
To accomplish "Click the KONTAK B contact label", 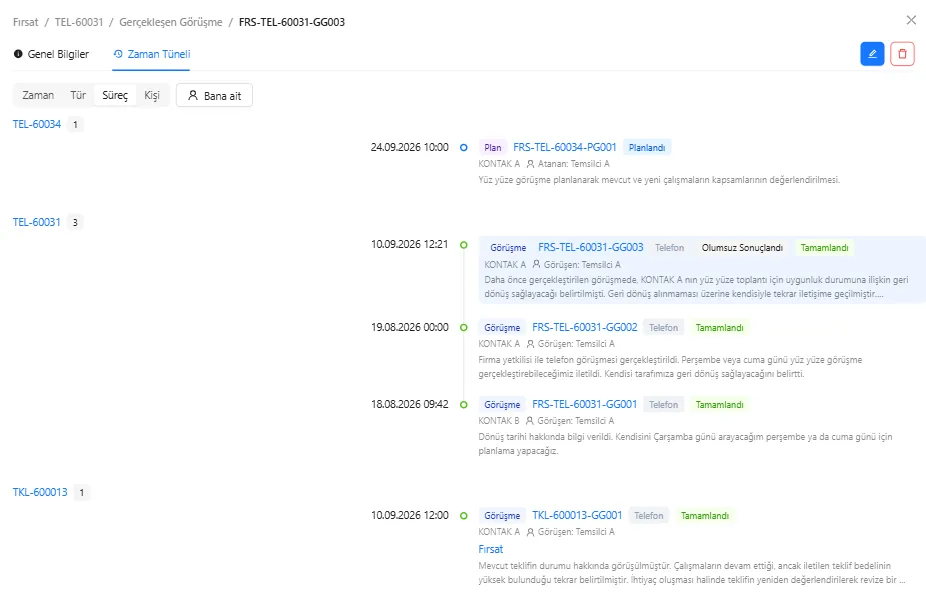I will 499,420.
